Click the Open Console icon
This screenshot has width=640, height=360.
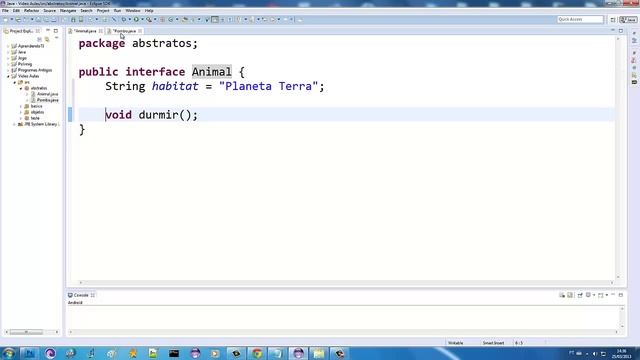point(600,295)
